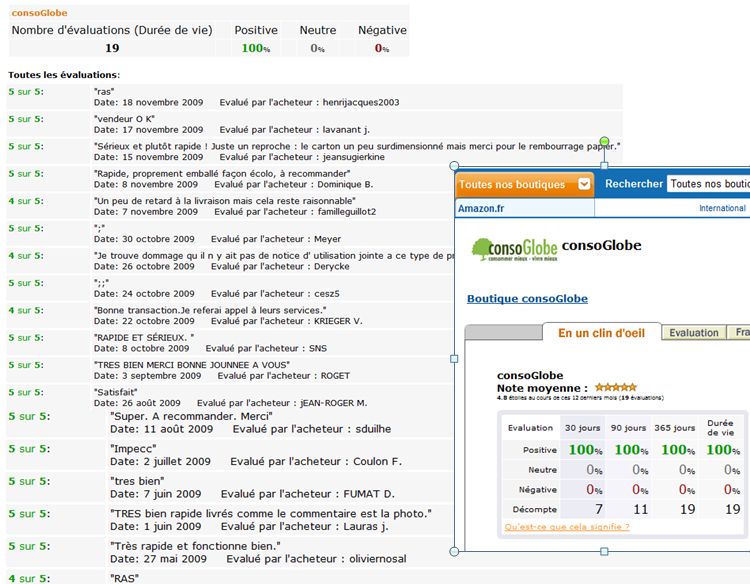
Task: Click the bottom-middle resize handle of the inserted image
Action: pos(604,551)
